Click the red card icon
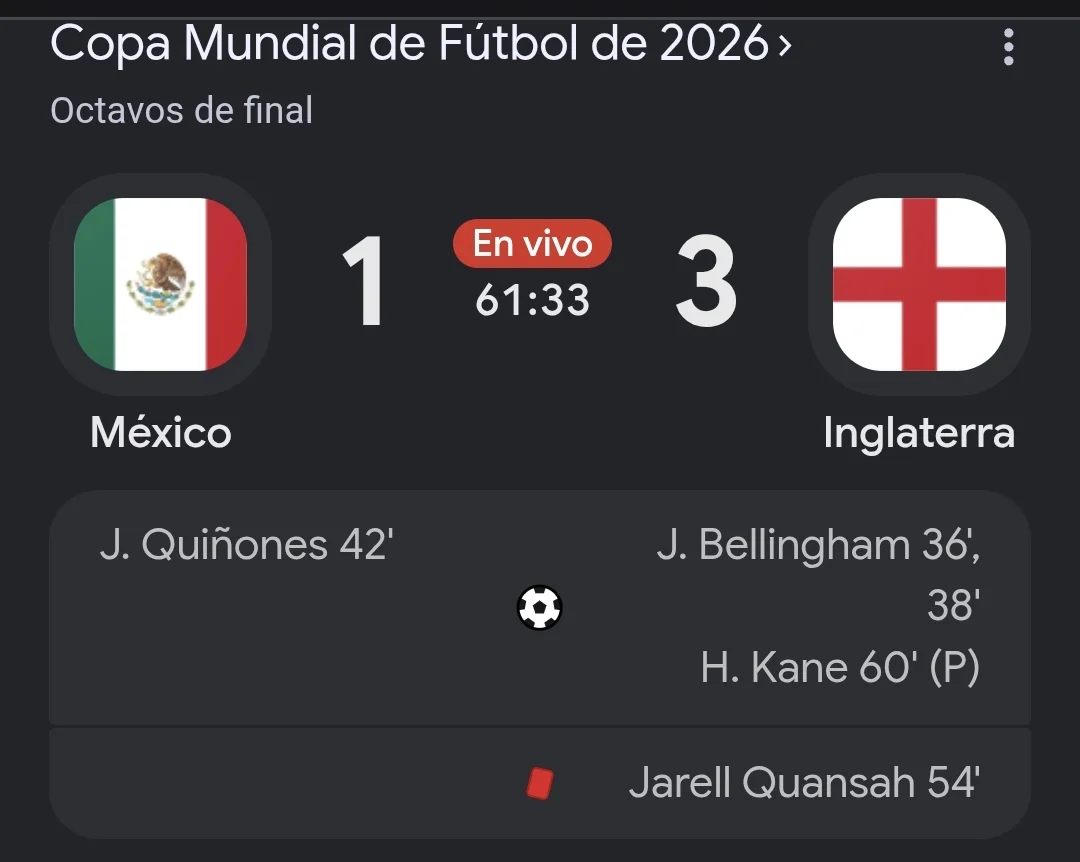Screen dimensions: 1080x862 [x=540, y=784]
